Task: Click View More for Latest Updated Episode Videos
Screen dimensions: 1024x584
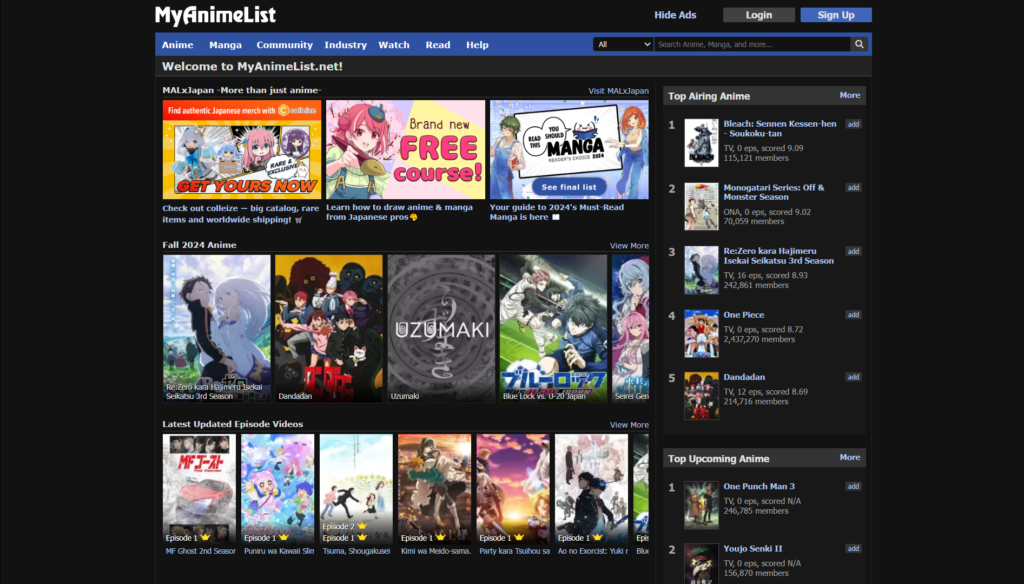Action: tap(630, 425)
